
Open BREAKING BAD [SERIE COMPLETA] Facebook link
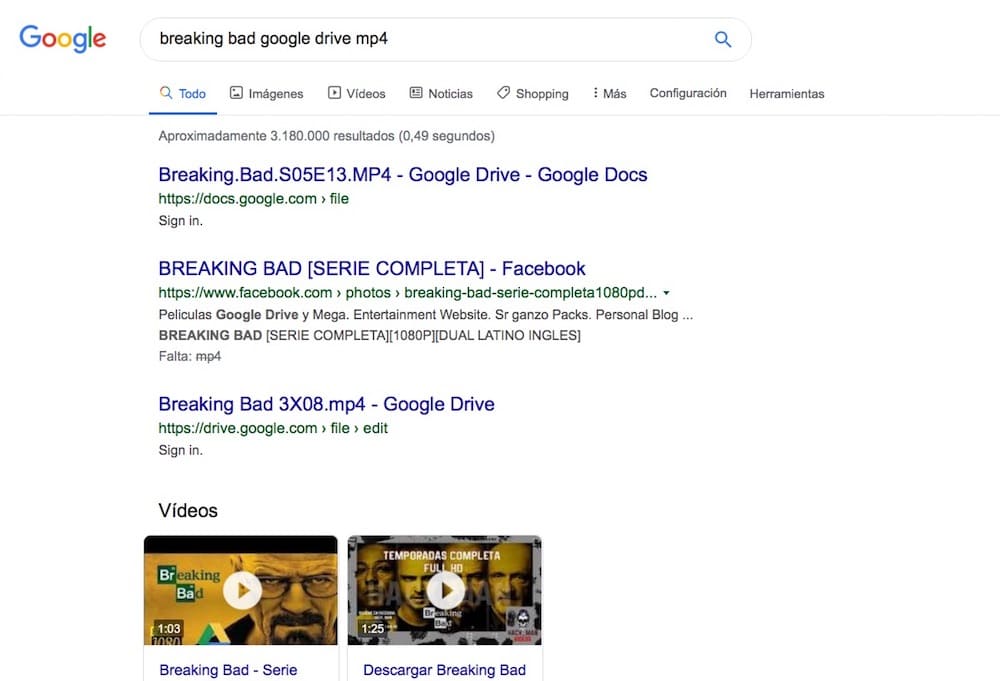coord(372,268)
